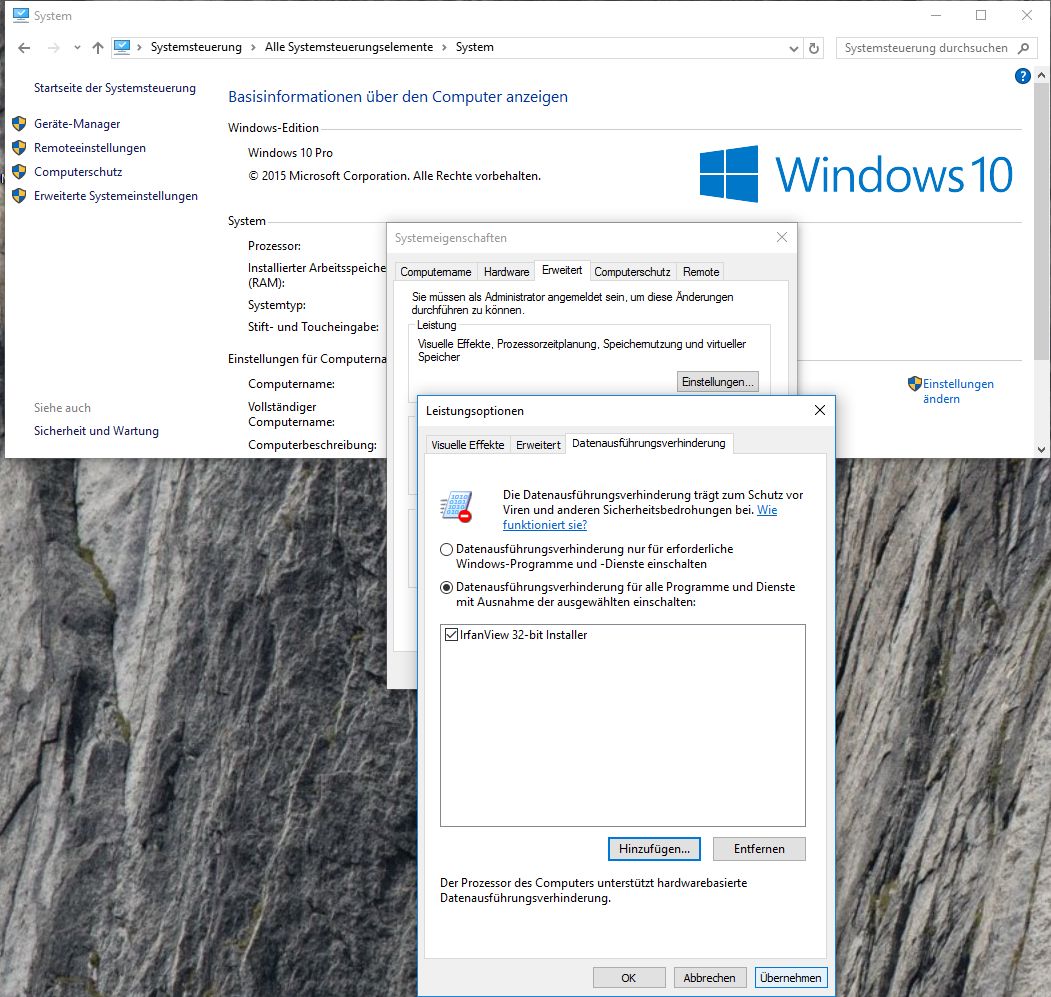
Task: Apply changes with Übernehmen button
Action: (791, 978)
